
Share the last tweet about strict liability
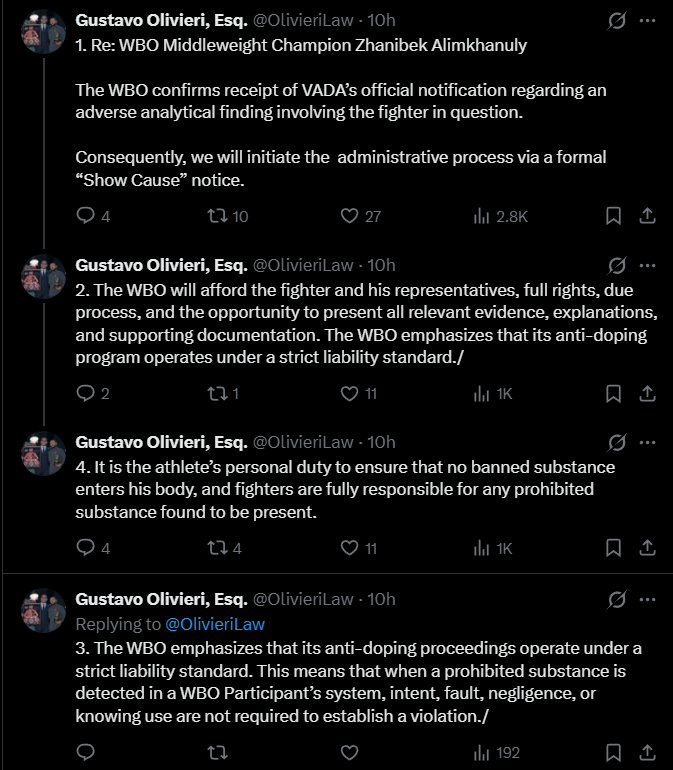tap(647, 752)
